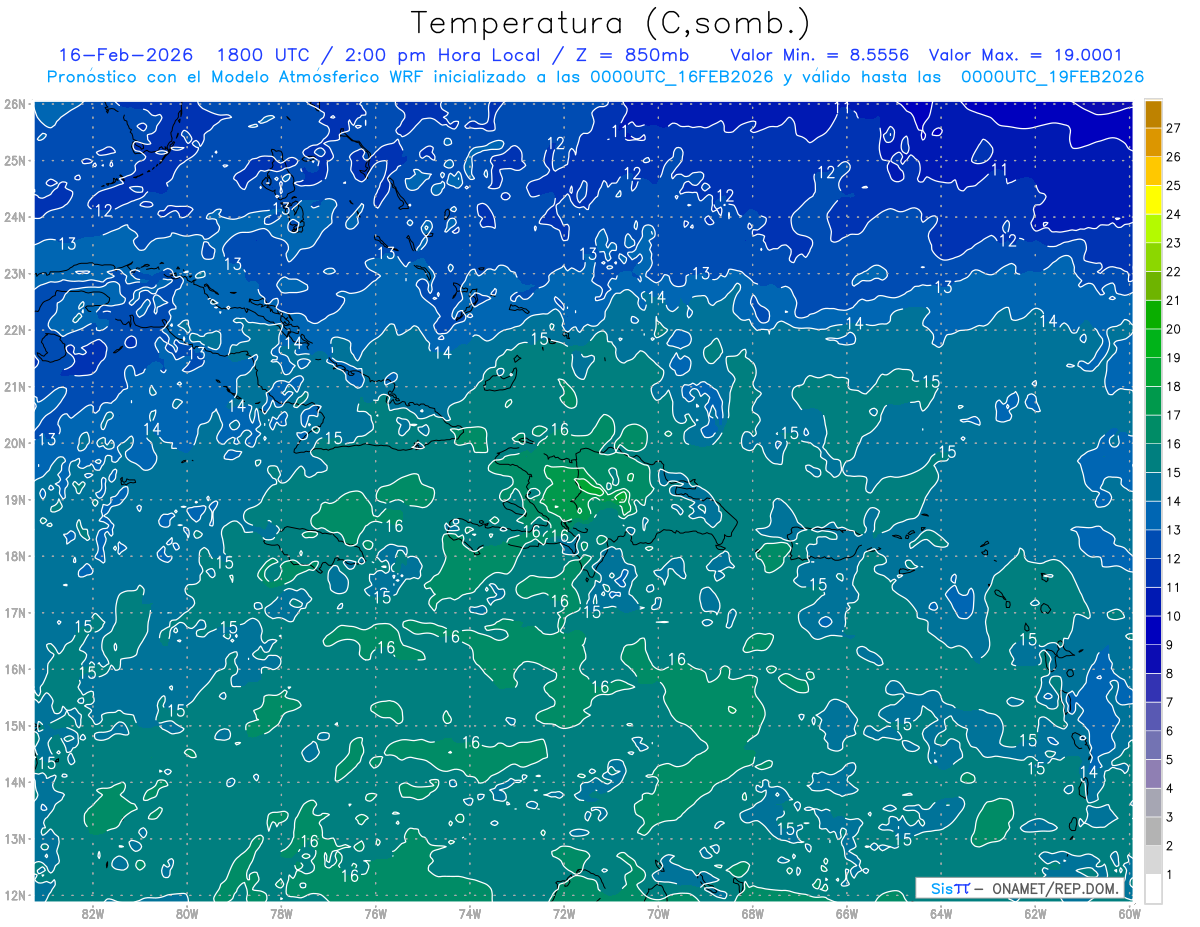Screen dimensions: 1200x927
Task: Click colorbar legend label 22
Action: click(x=1173, y=271)
